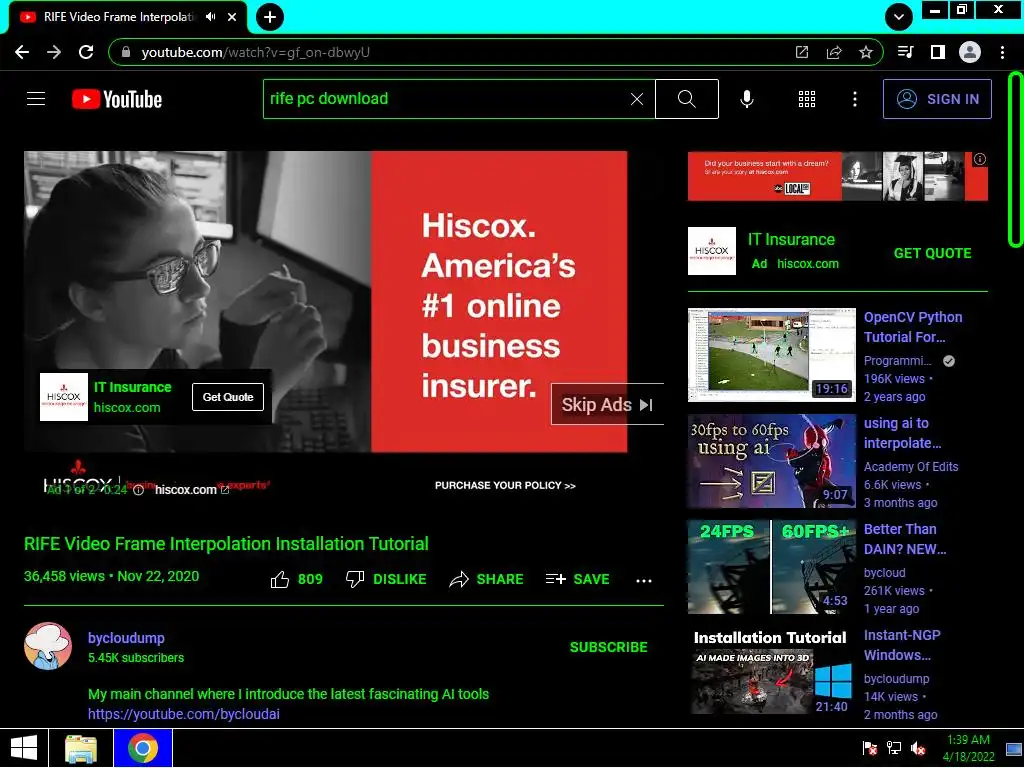Screen dimensions: 1024x768
Task: Click Academy Of Edits channel name
Action: pyautogui.click(x=911, y=466)
